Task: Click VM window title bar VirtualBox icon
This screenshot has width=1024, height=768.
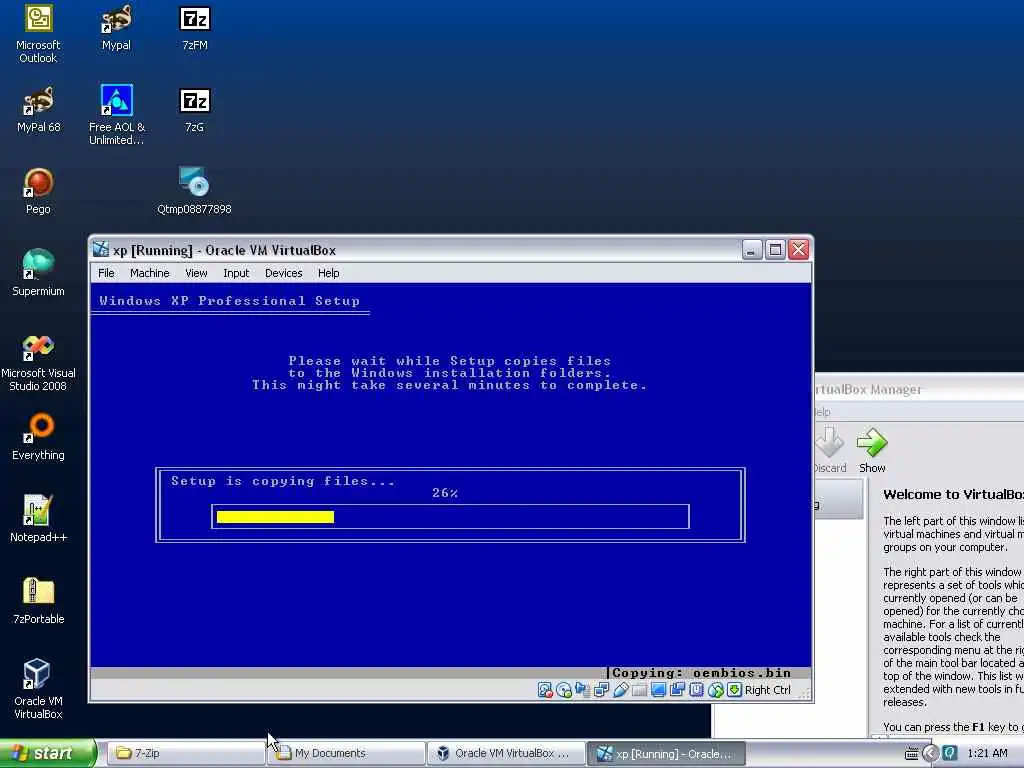Action: click(x=101, y=249)
